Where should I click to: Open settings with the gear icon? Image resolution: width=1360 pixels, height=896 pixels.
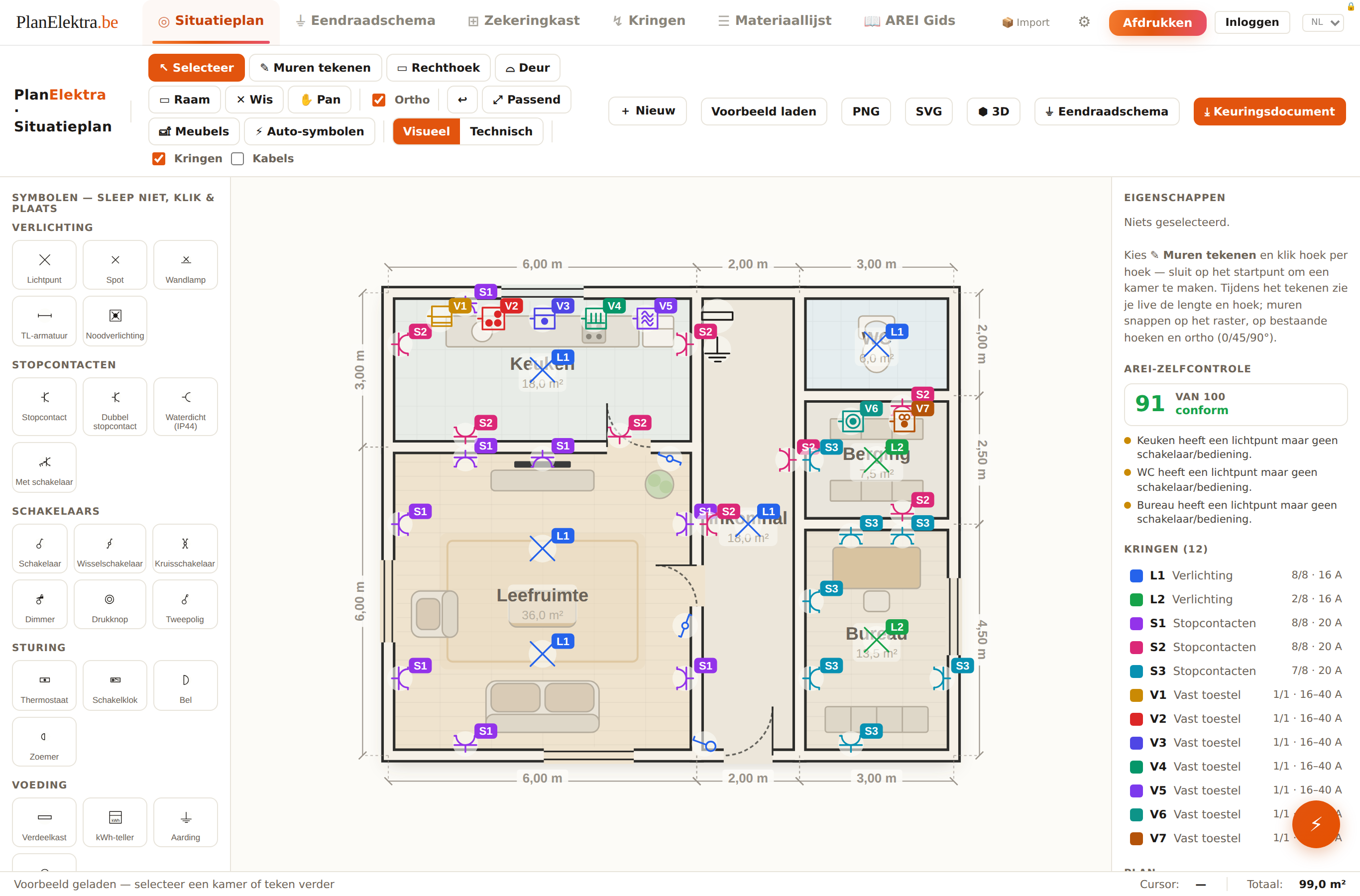coord(1084,22)
